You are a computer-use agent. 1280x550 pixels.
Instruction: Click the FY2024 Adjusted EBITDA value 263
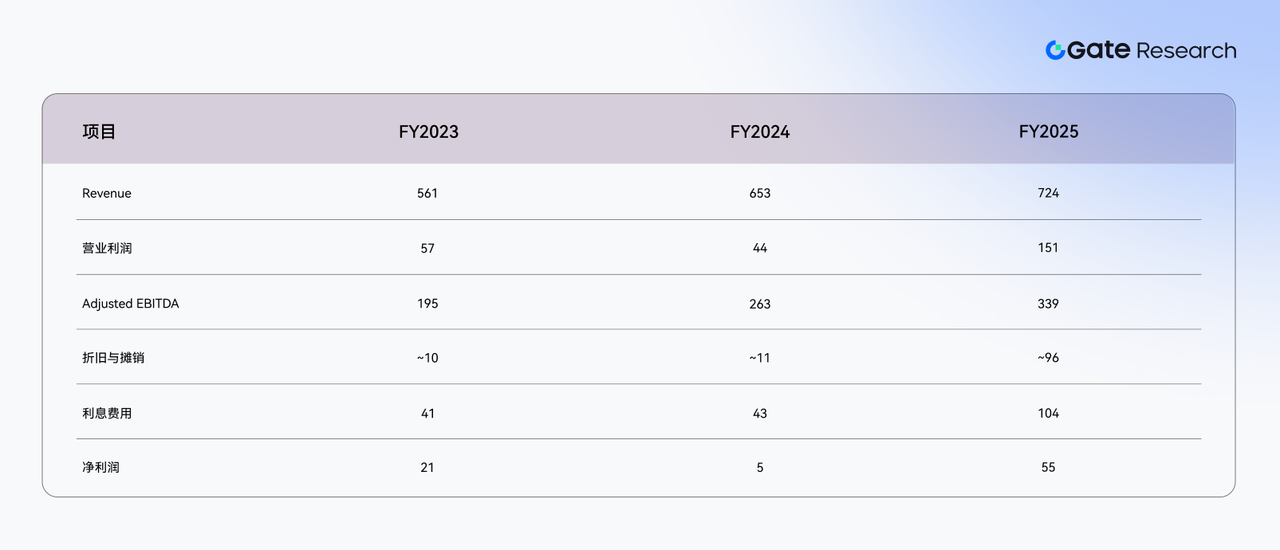point(760,304)
